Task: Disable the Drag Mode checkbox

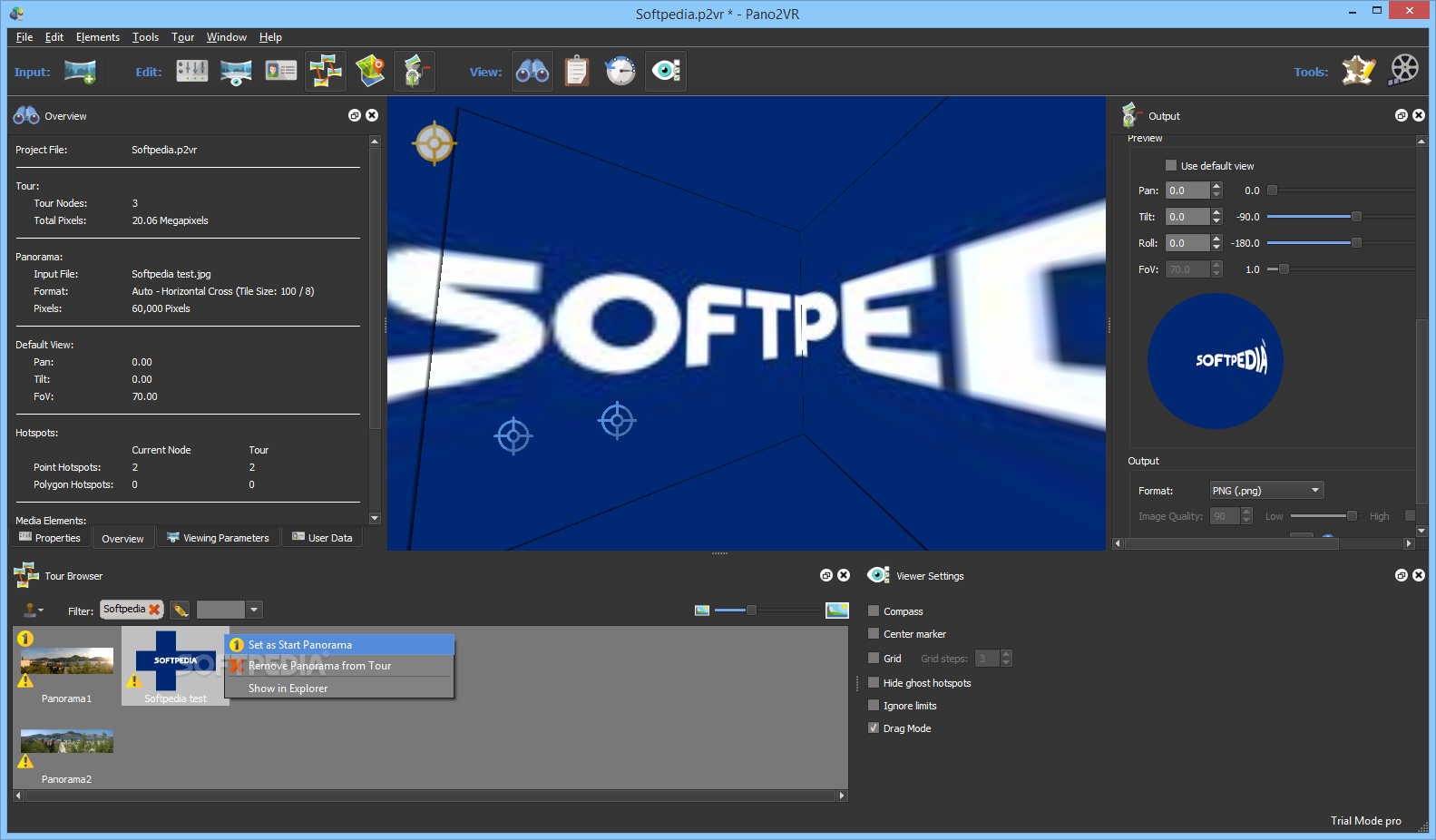Action: point(874,728)
